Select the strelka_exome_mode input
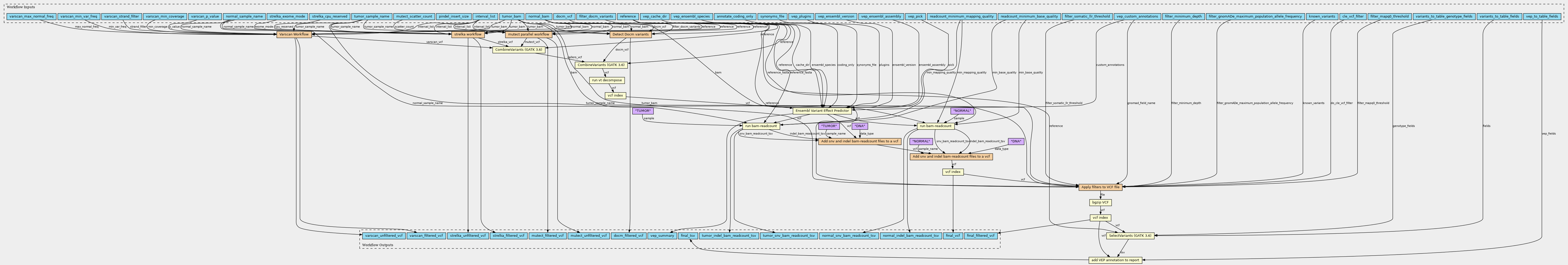The width and height of the screenshot is (1568, 265). pyautogui.click(x=287, y=17)
